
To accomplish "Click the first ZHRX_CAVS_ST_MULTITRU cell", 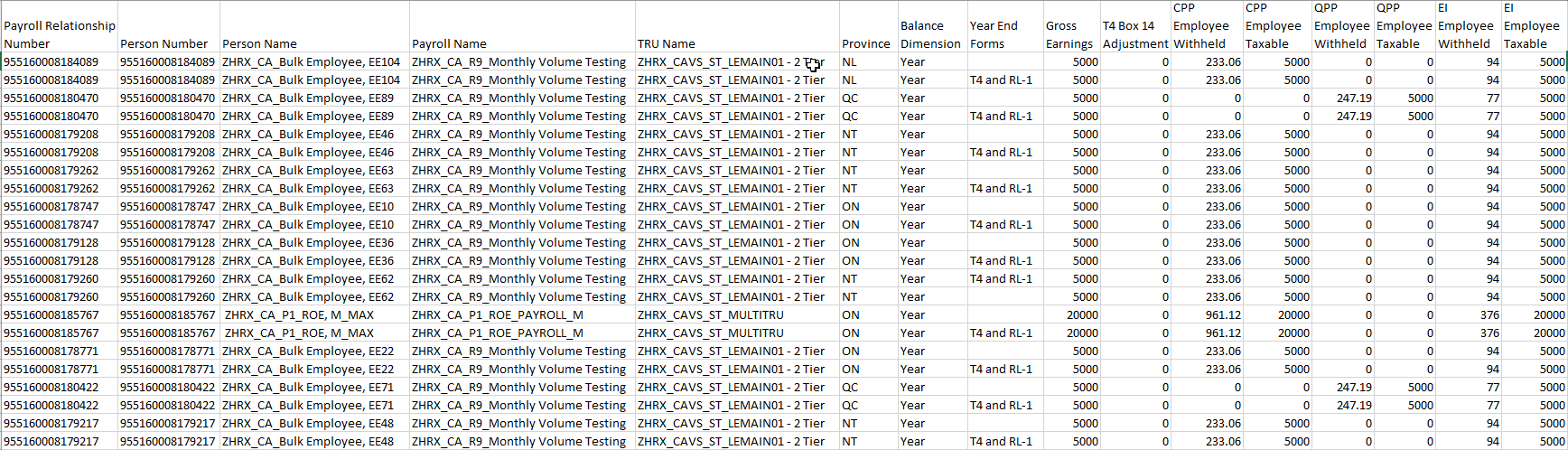I will point(710,315).
